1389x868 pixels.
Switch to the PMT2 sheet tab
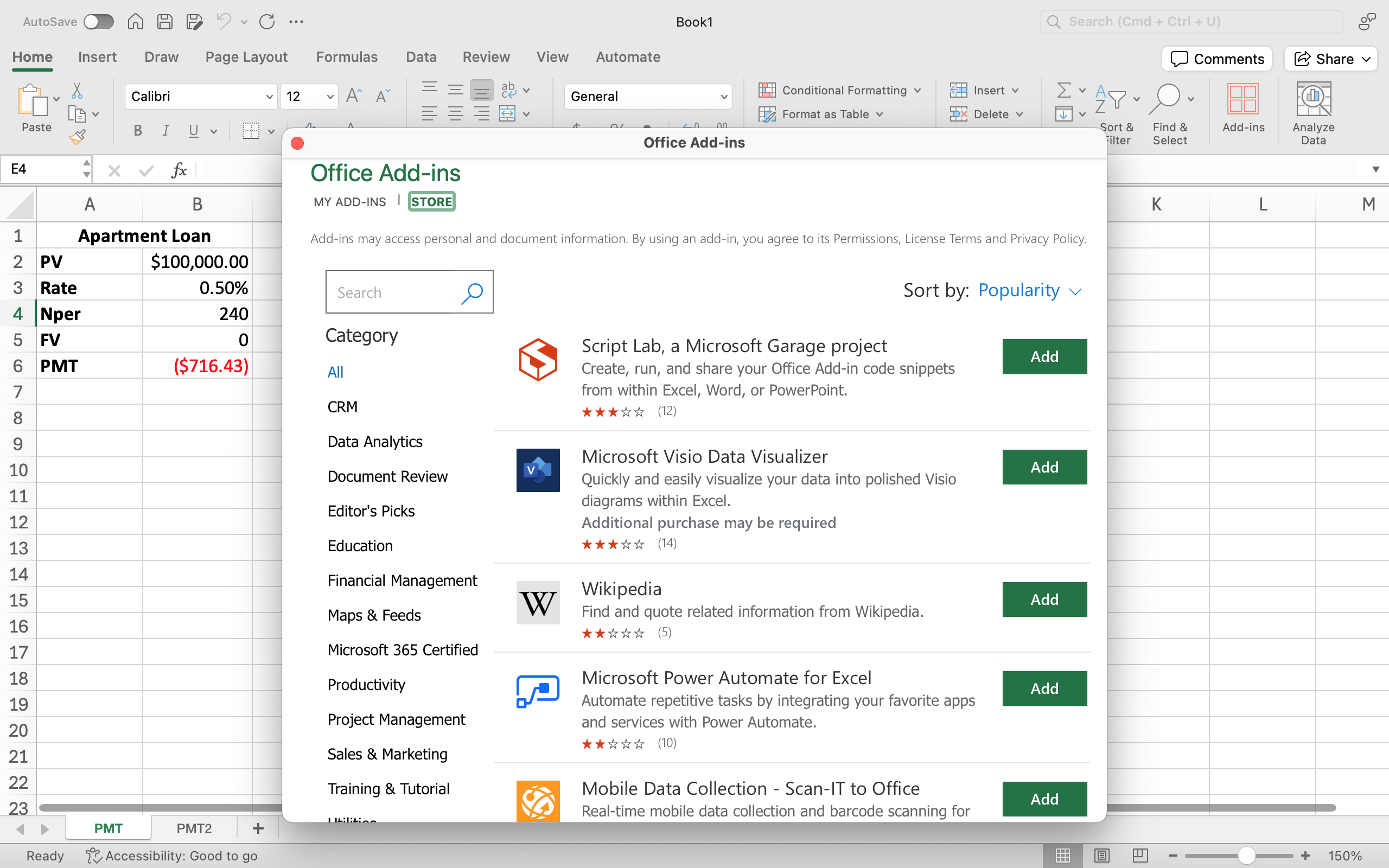pyautogui.click(x=194, y=828)
